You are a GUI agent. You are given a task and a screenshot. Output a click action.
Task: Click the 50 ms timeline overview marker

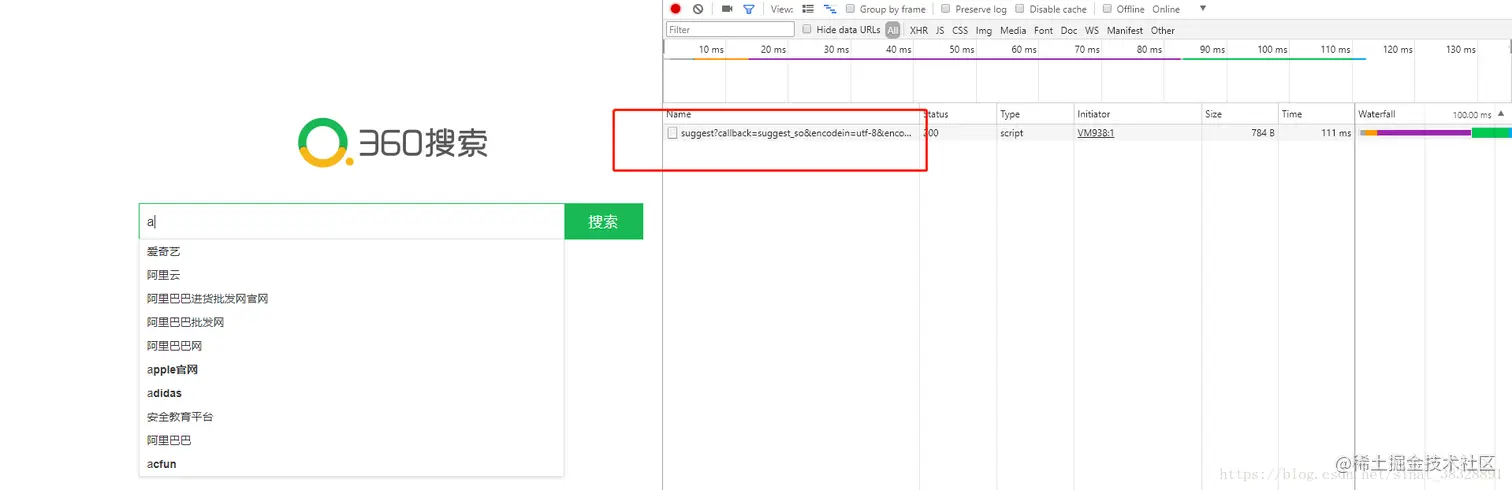961,49
